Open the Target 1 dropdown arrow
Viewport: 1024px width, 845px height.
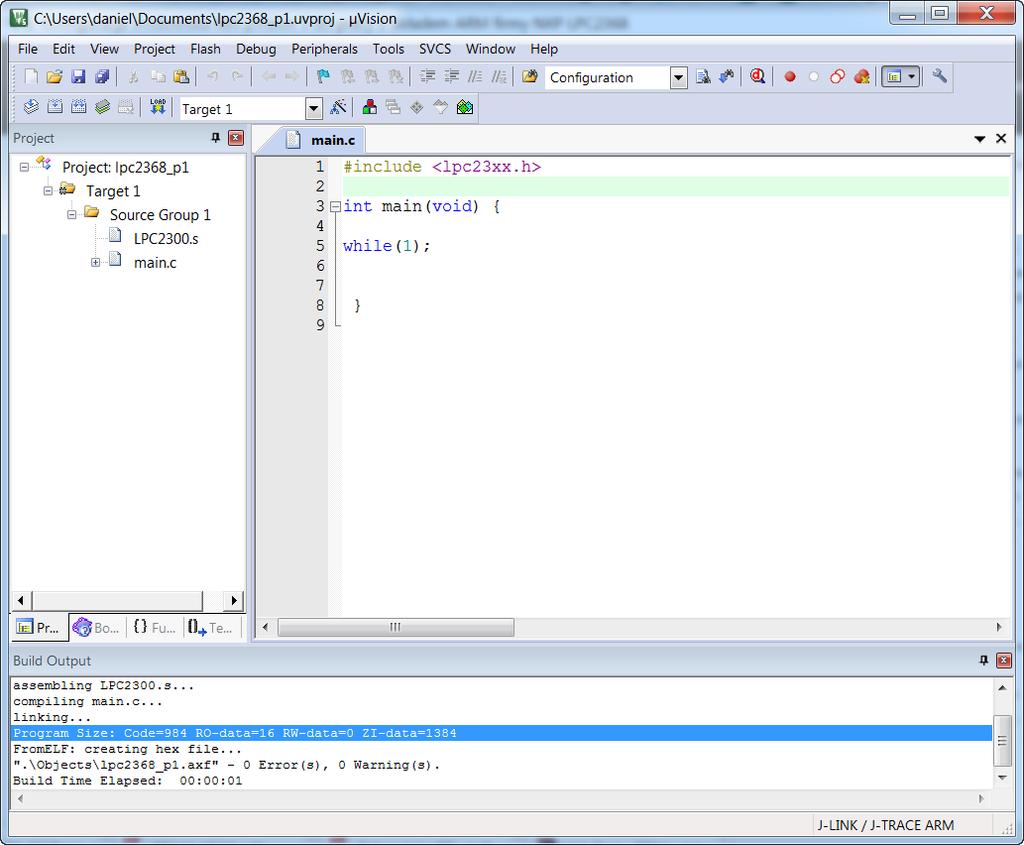click(314, 108)
